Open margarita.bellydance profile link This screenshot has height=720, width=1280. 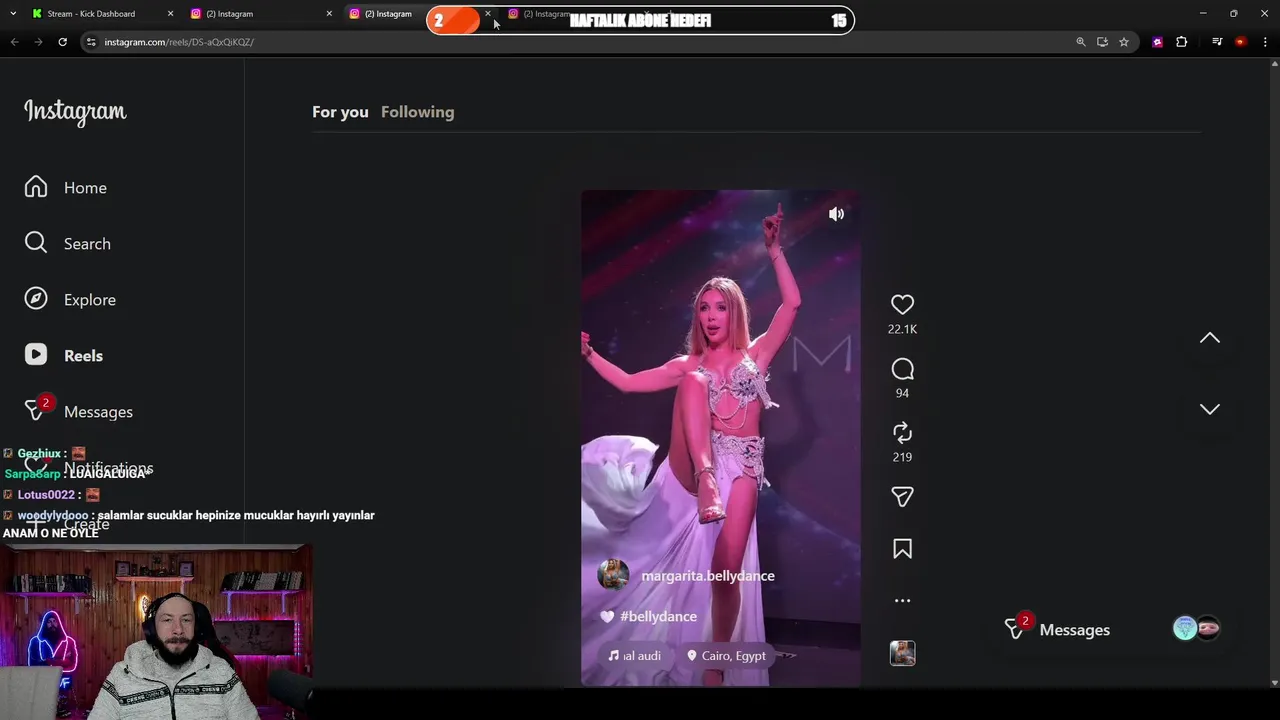[x=707, y=576]
